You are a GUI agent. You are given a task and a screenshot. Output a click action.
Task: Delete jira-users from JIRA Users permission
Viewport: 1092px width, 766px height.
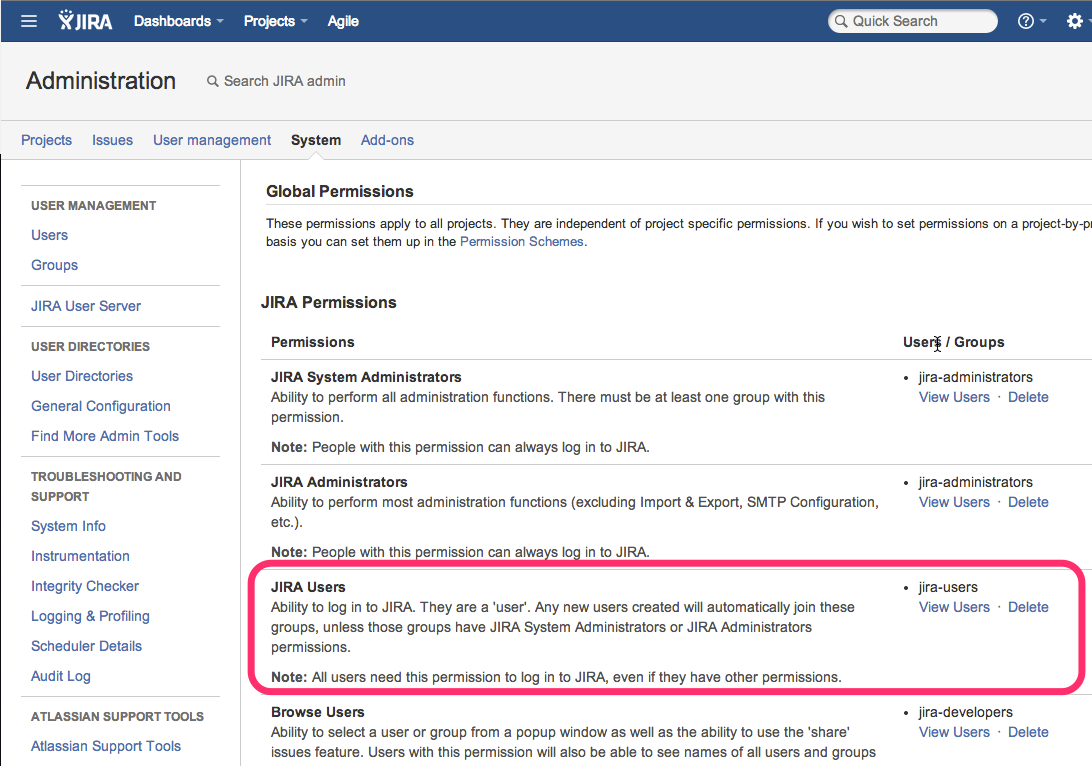[x=1028, y=607]
